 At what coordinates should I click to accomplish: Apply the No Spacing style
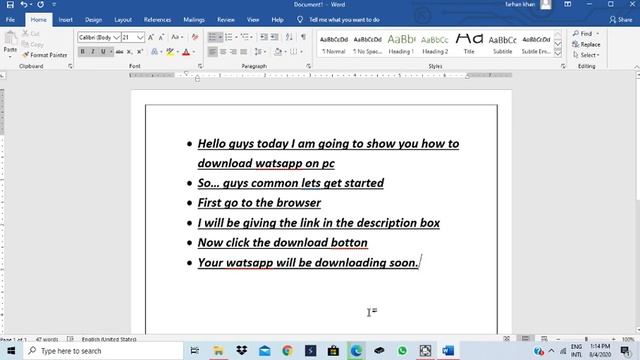pyautogui.click(x=367, y=44)
